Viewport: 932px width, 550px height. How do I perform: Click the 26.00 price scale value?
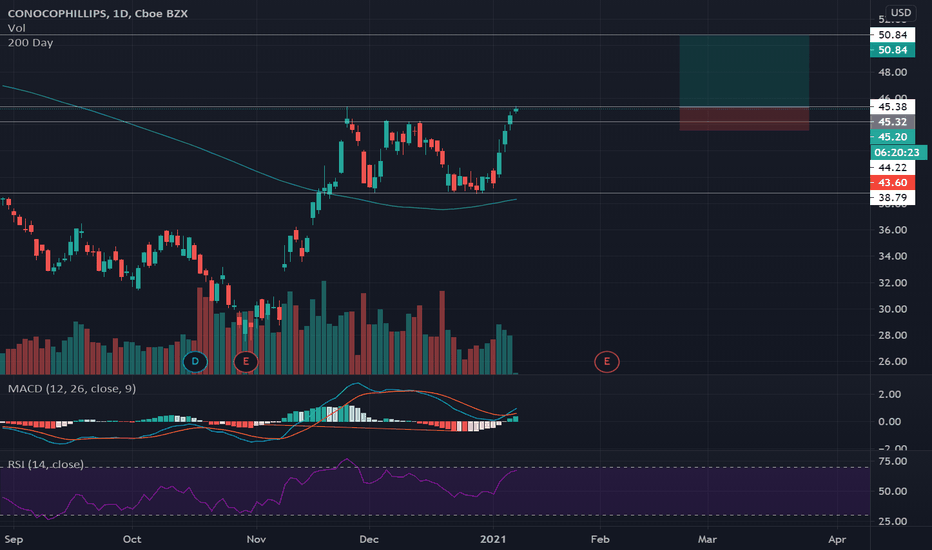pos(893,362)
